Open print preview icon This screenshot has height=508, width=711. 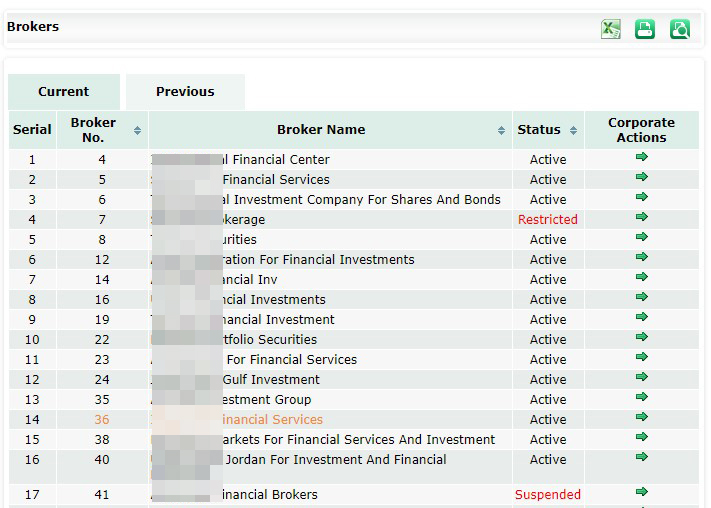click(680, 29)
